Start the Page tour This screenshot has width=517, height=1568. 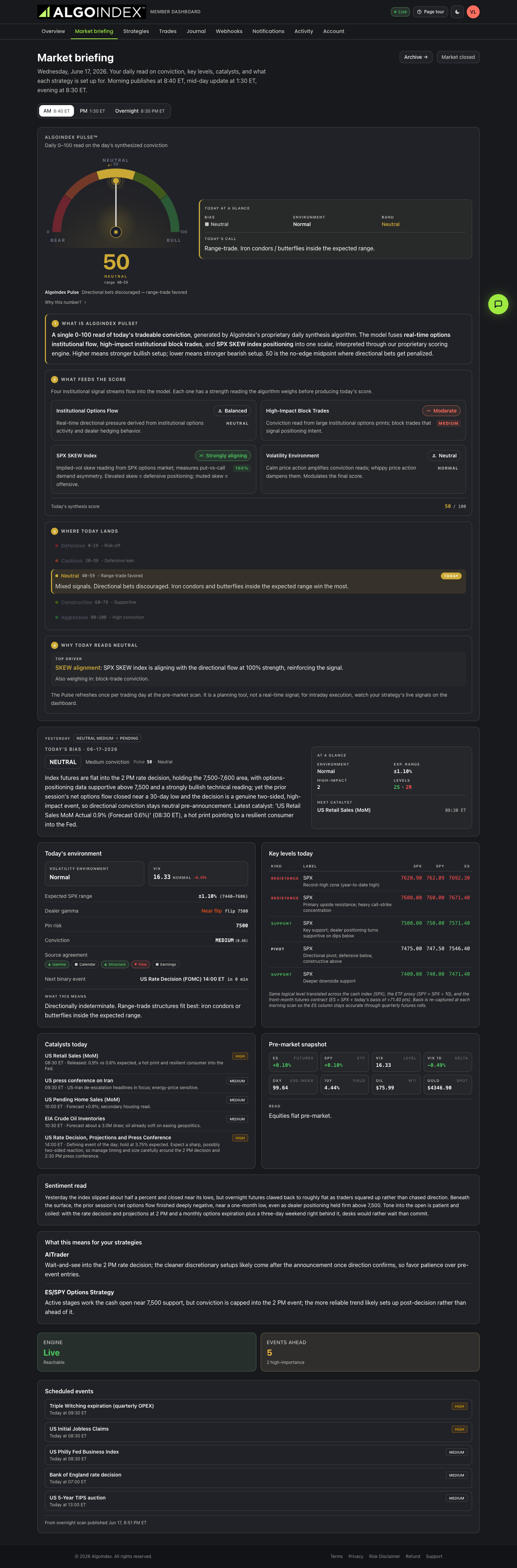(430, 11)
